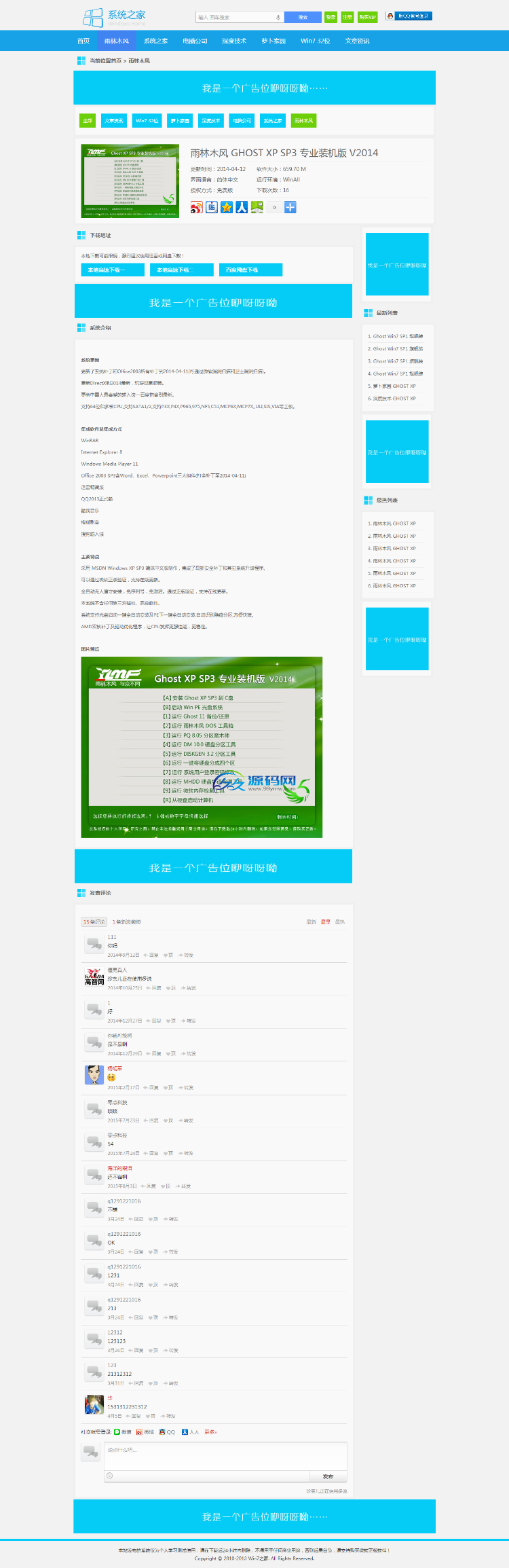Open the 电脑公司 nav item

click(195, 41)
